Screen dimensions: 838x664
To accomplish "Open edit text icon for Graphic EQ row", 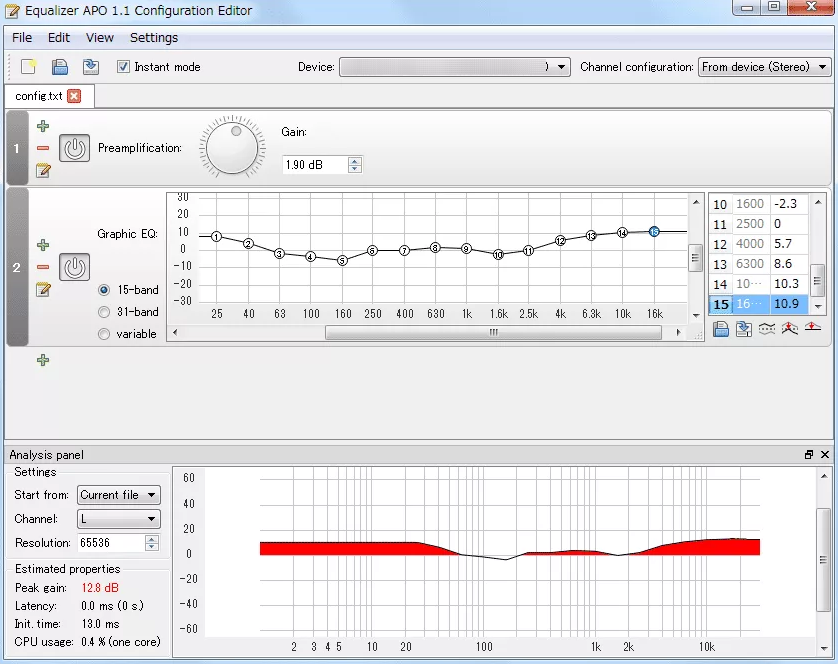I will pos(42,290).
